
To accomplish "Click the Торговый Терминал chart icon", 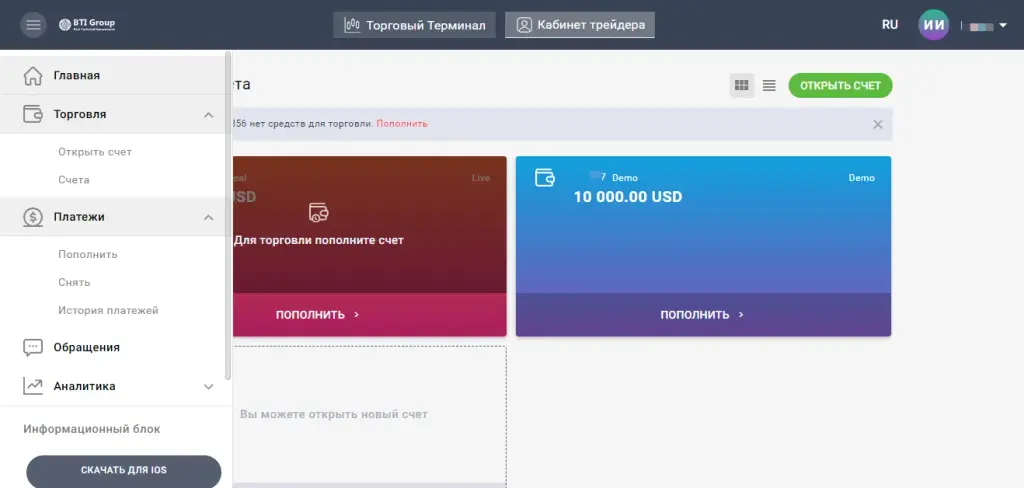I will pos(352,25).
